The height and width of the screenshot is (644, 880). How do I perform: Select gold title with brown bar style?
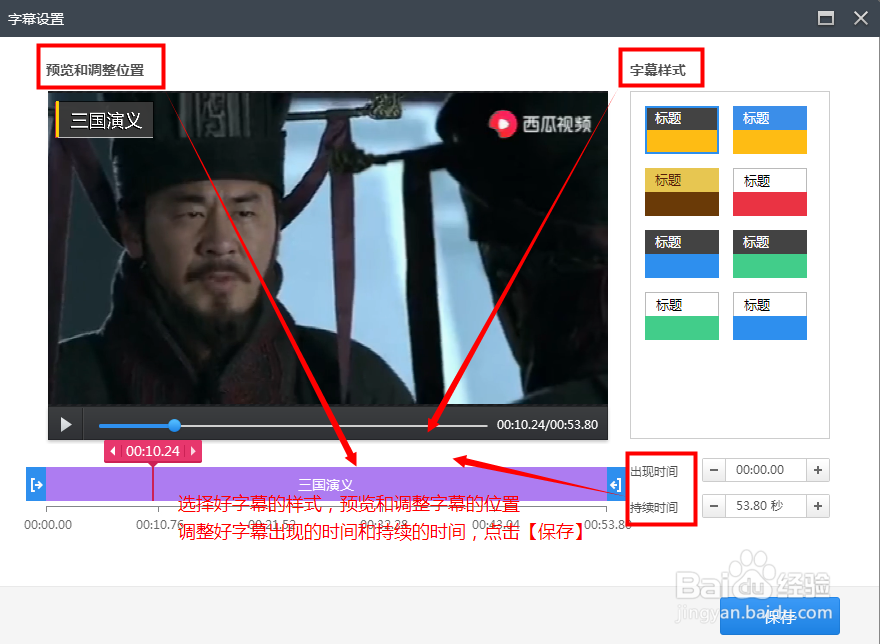point(682,192)
